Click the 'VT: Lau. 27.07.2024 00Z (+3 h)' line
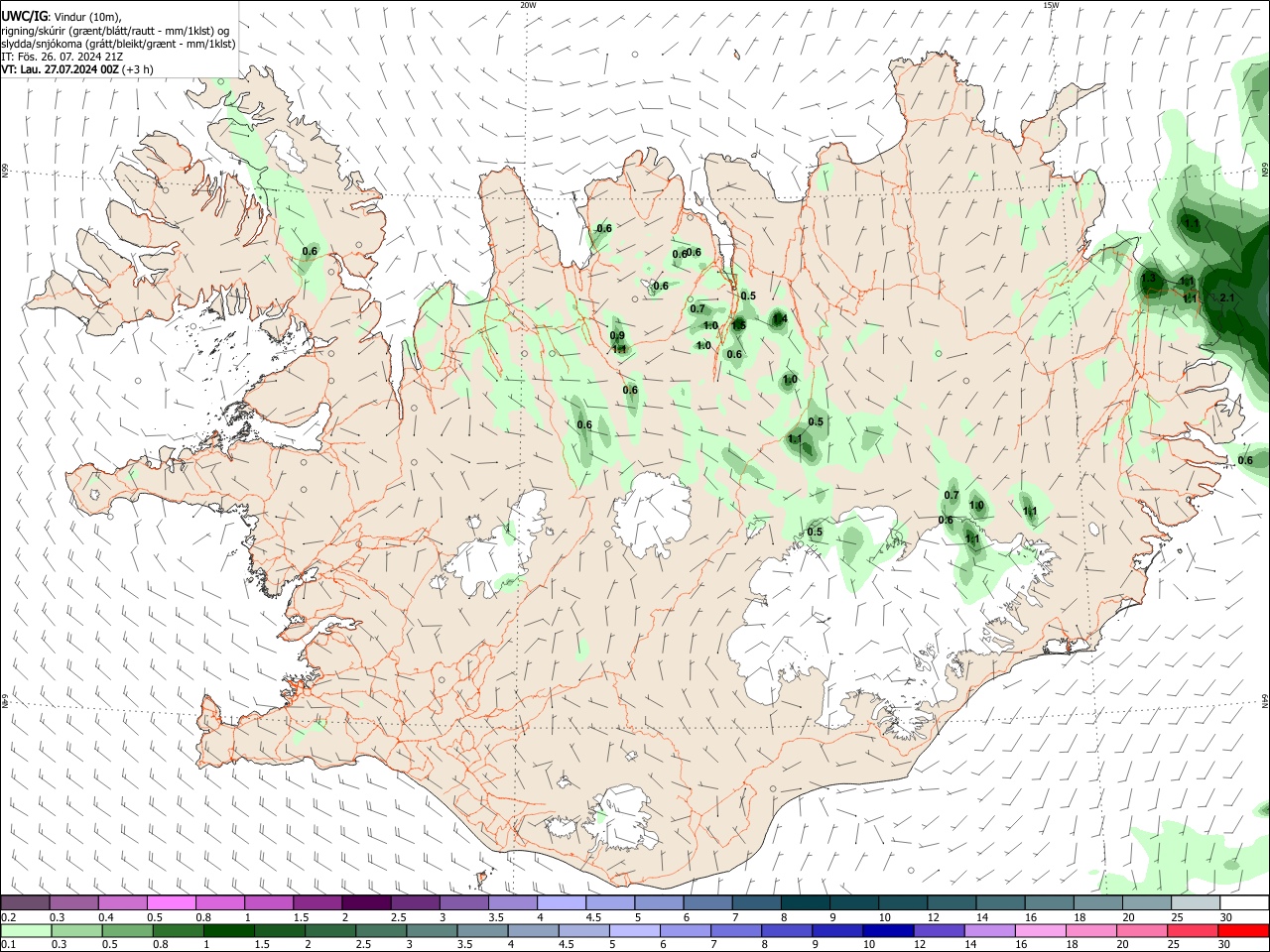 pyautogui.click(x=77, y=69)
